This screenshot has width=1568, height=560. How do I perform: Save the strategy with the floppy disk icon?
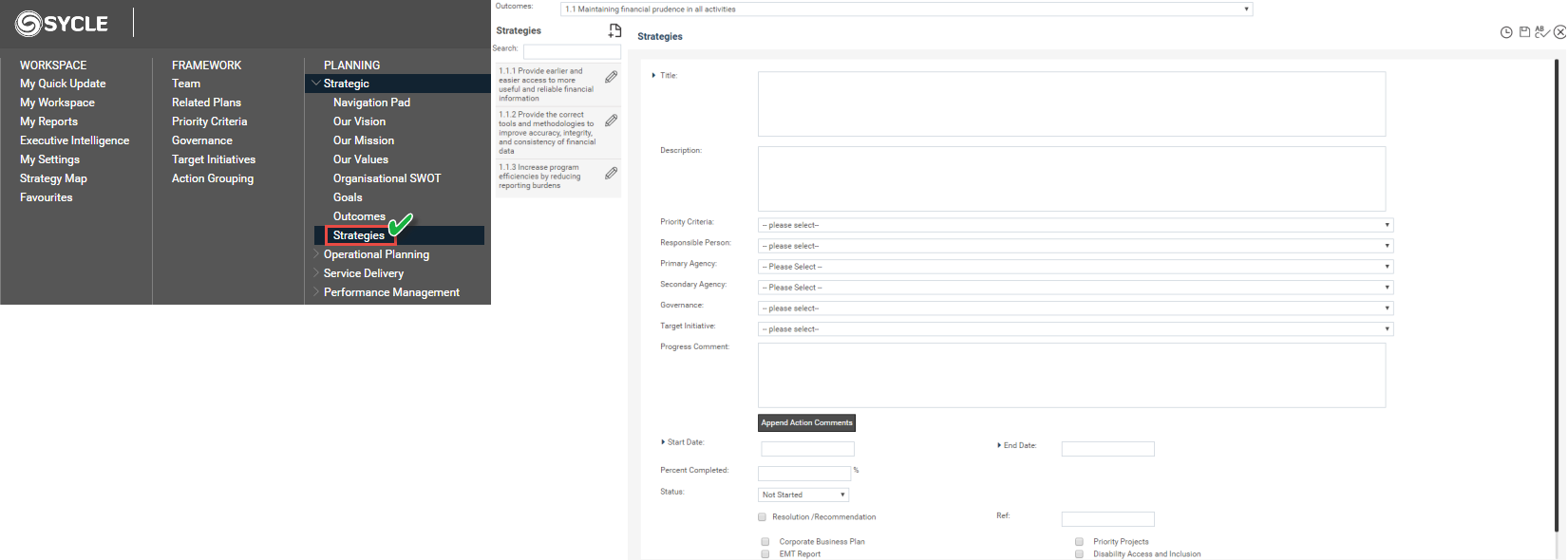[x=1524, y=32]
